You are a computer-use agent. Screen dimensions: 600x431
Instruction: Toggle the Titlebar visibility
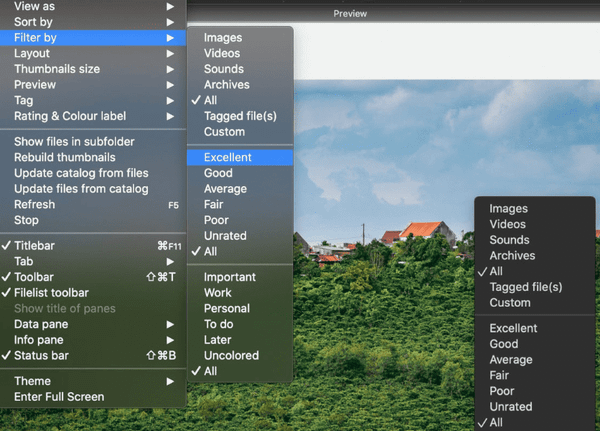point(93,246)
